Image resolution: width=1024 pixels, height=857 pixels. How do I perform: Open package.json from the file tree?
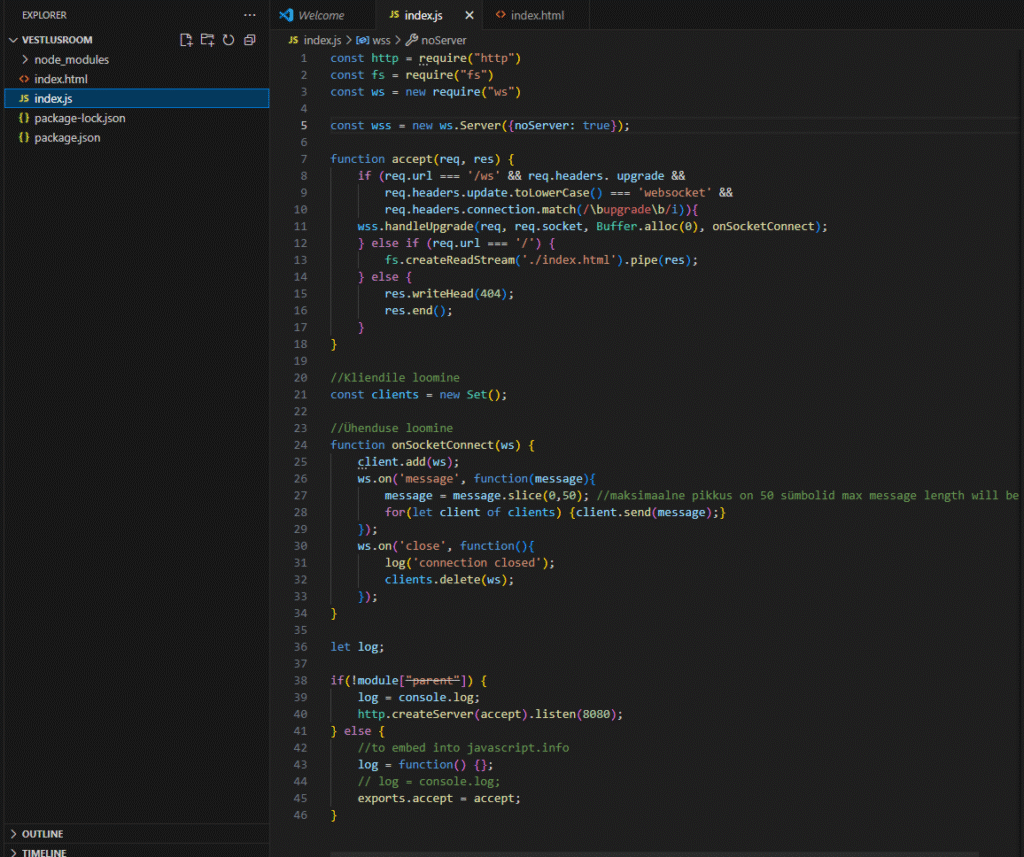(67, 137)
